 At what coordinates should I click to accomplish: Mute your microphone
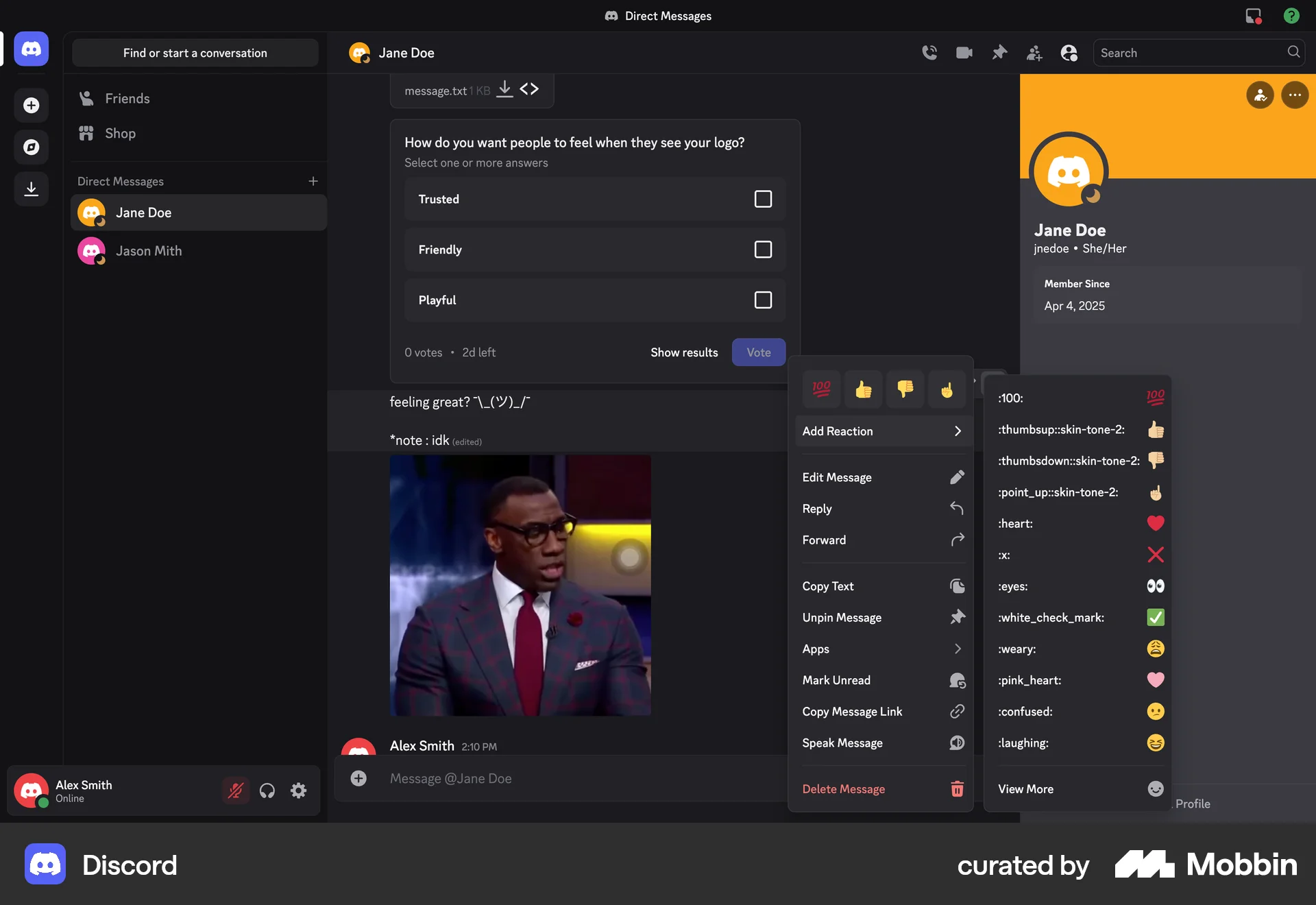(235, 791)
